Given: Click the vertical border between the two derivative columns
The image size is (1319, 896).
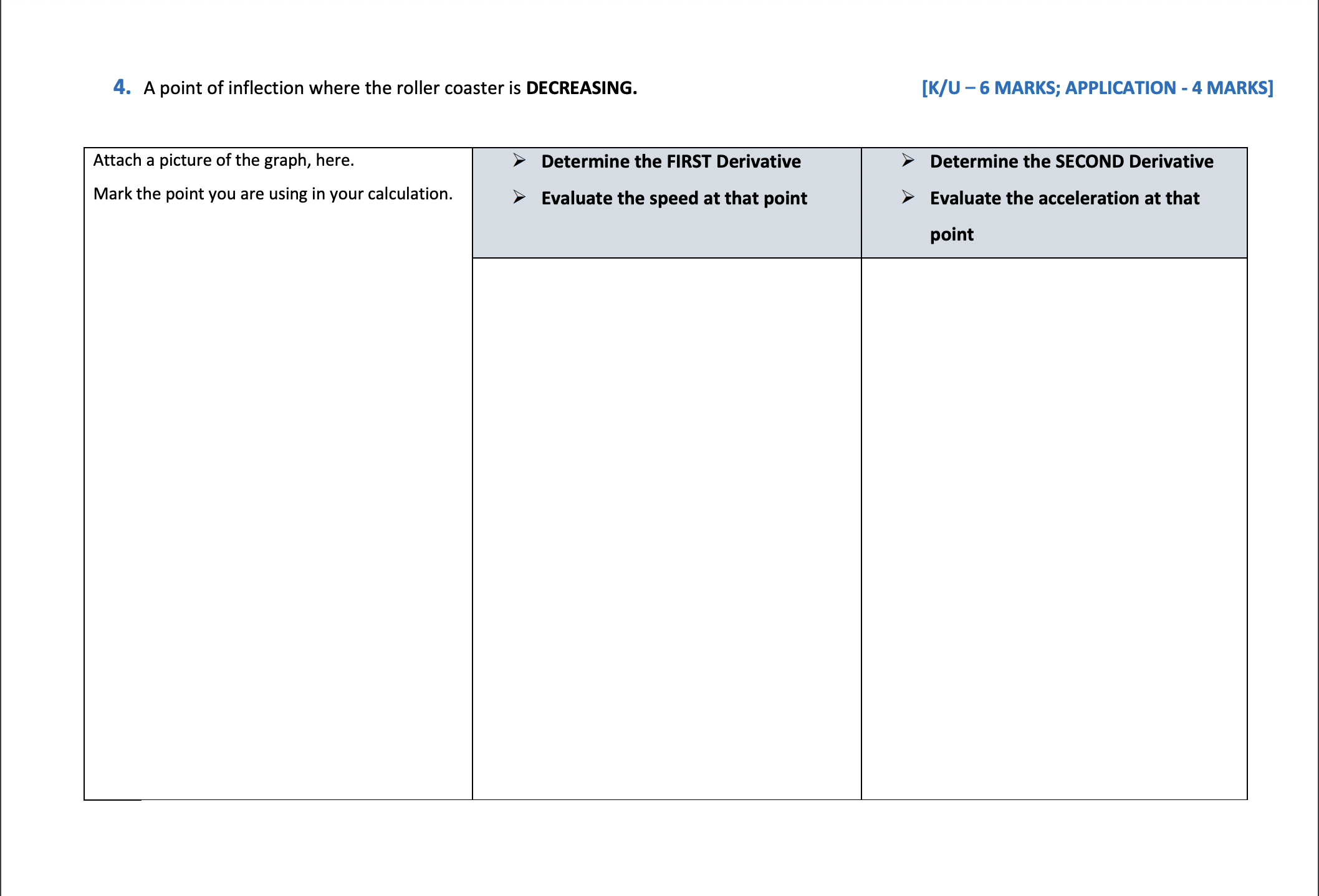Looking at the screenshot, I should point(863,530).
